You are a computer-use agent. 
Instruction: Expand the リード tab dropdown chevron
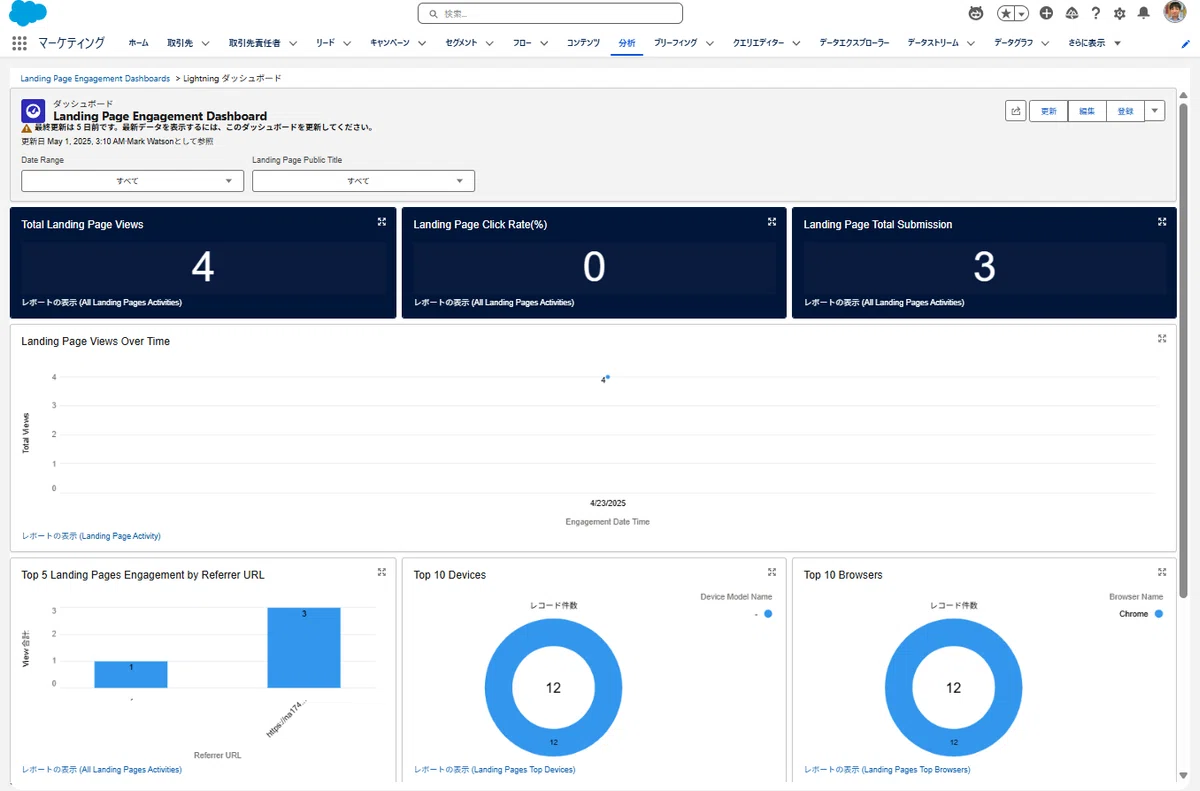click(x=347, y=43)
